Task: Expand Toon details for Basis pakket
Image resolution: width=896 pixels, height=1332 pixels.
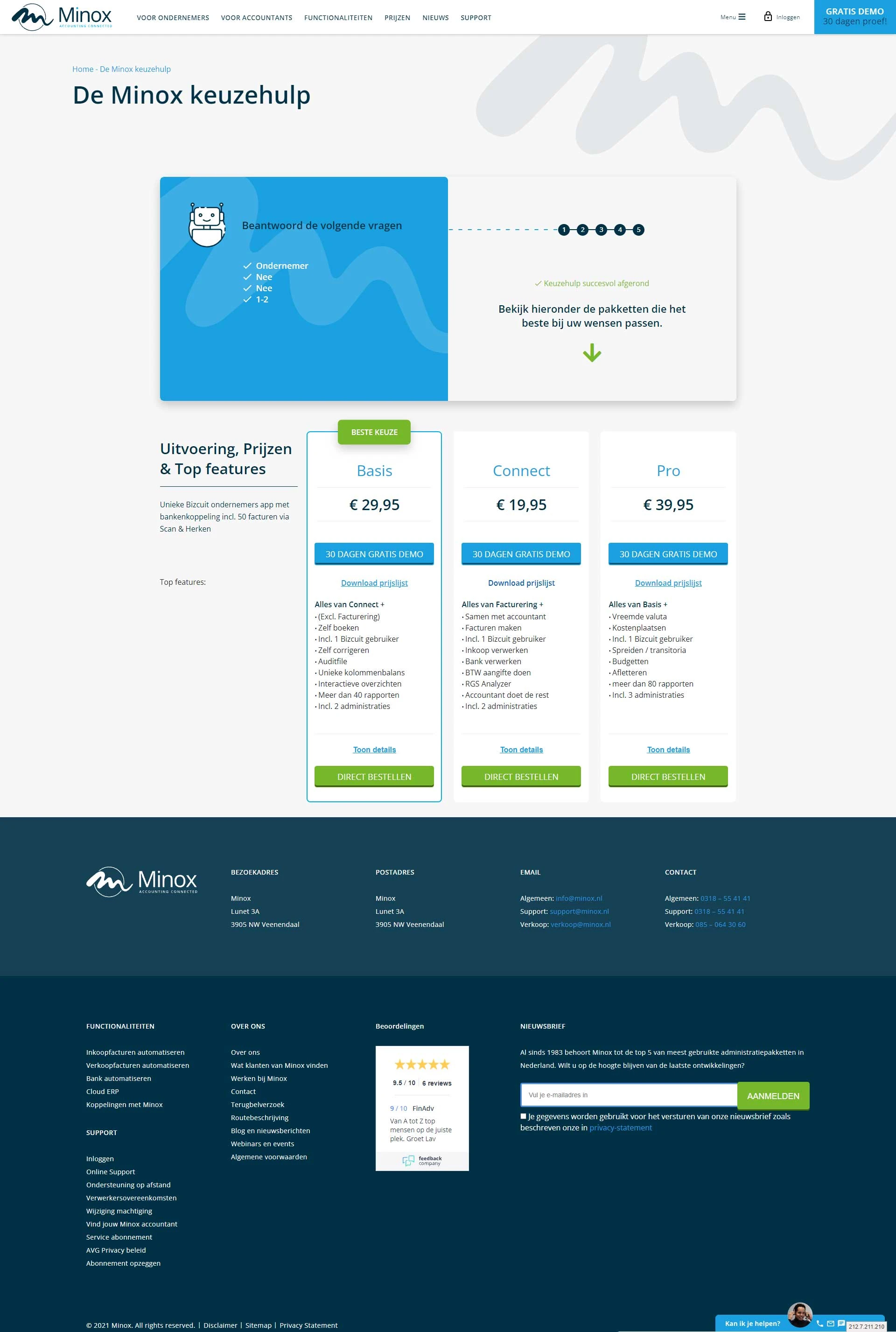Action: pyautogui.click(x=373, y=749)
